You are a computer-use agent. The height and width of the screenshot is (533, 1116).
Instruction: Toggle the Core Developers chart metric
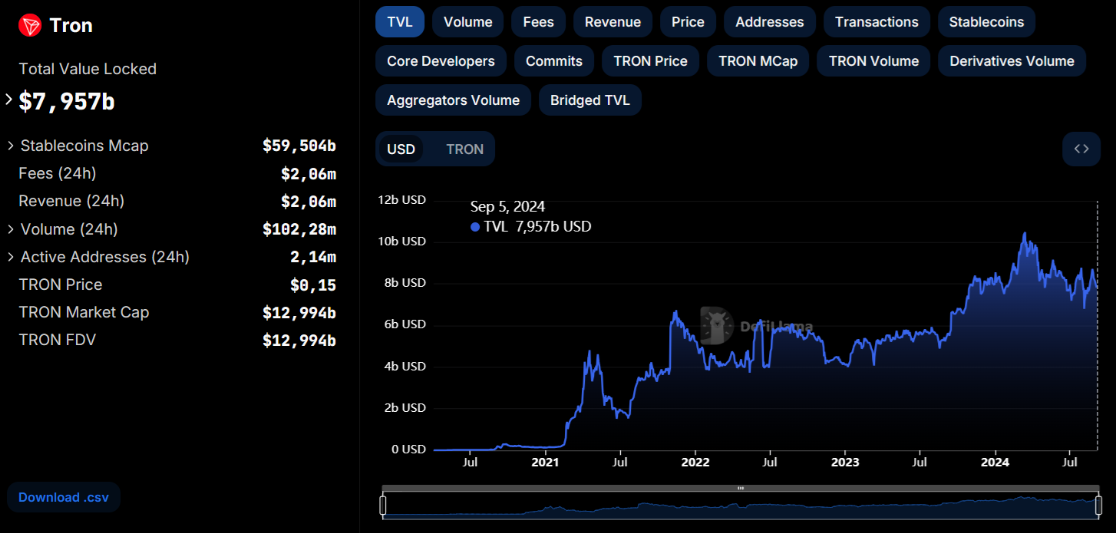click(441, 61)
